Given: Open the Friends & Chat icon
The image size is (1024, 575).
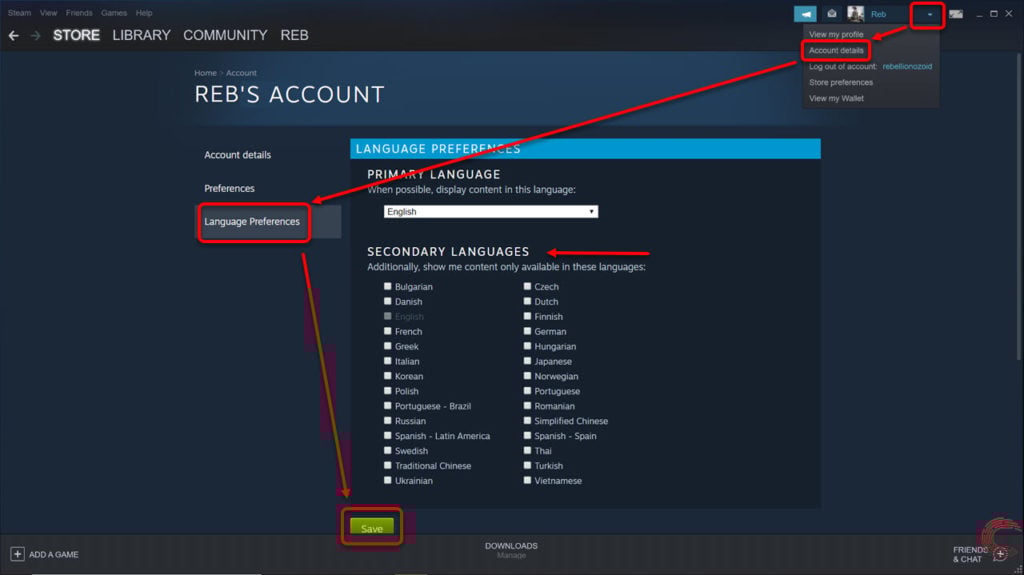Looking at the screenshot, I should [1000, 554].
